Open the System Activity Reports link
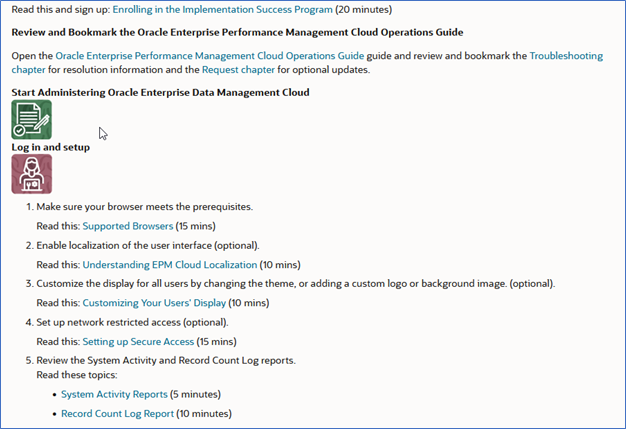This screenshot has height=429, width=626. click(114, 394)
